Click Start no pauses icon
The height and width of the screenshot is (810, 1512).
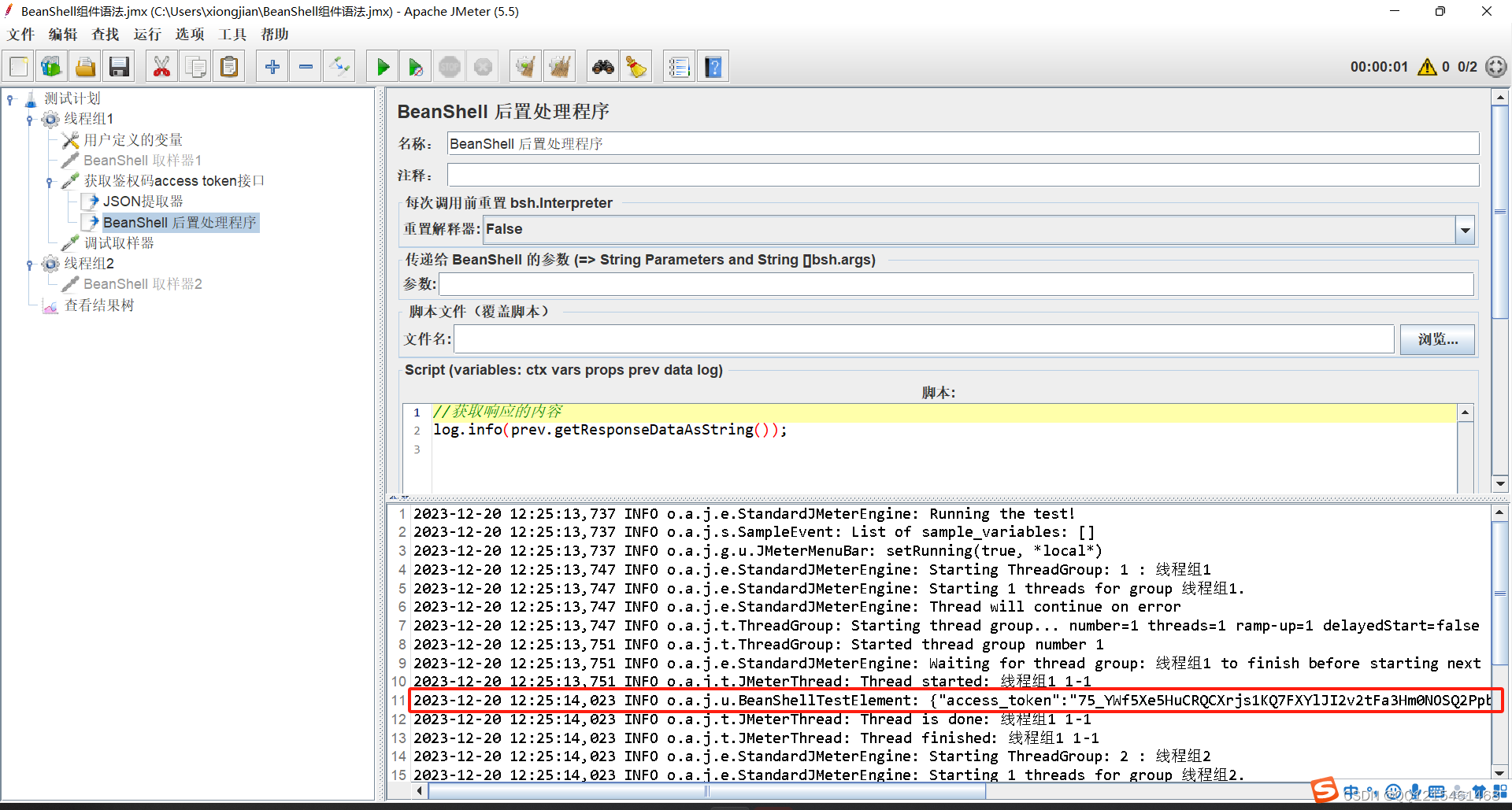(416, 67)
